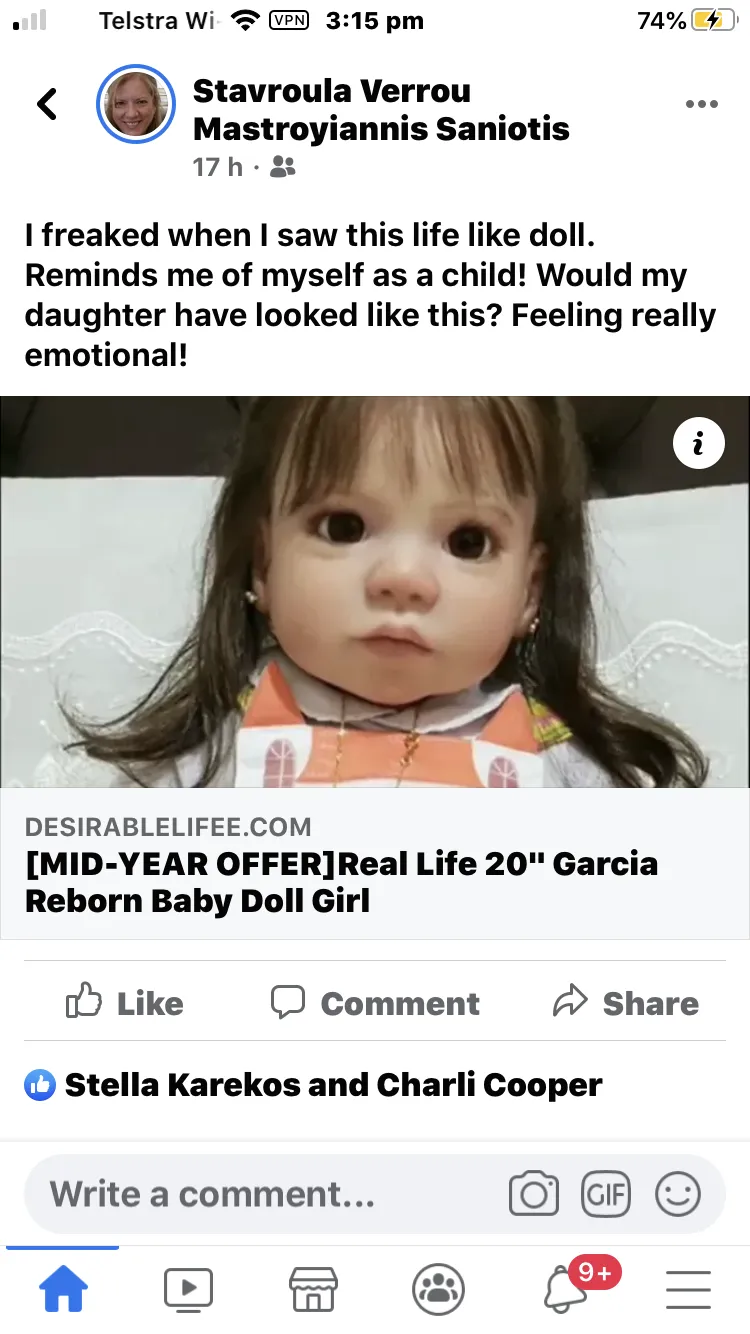This screenshot has width=750, height=1334.
Task: Tap the Comment button
Action: pos(375,1003)
